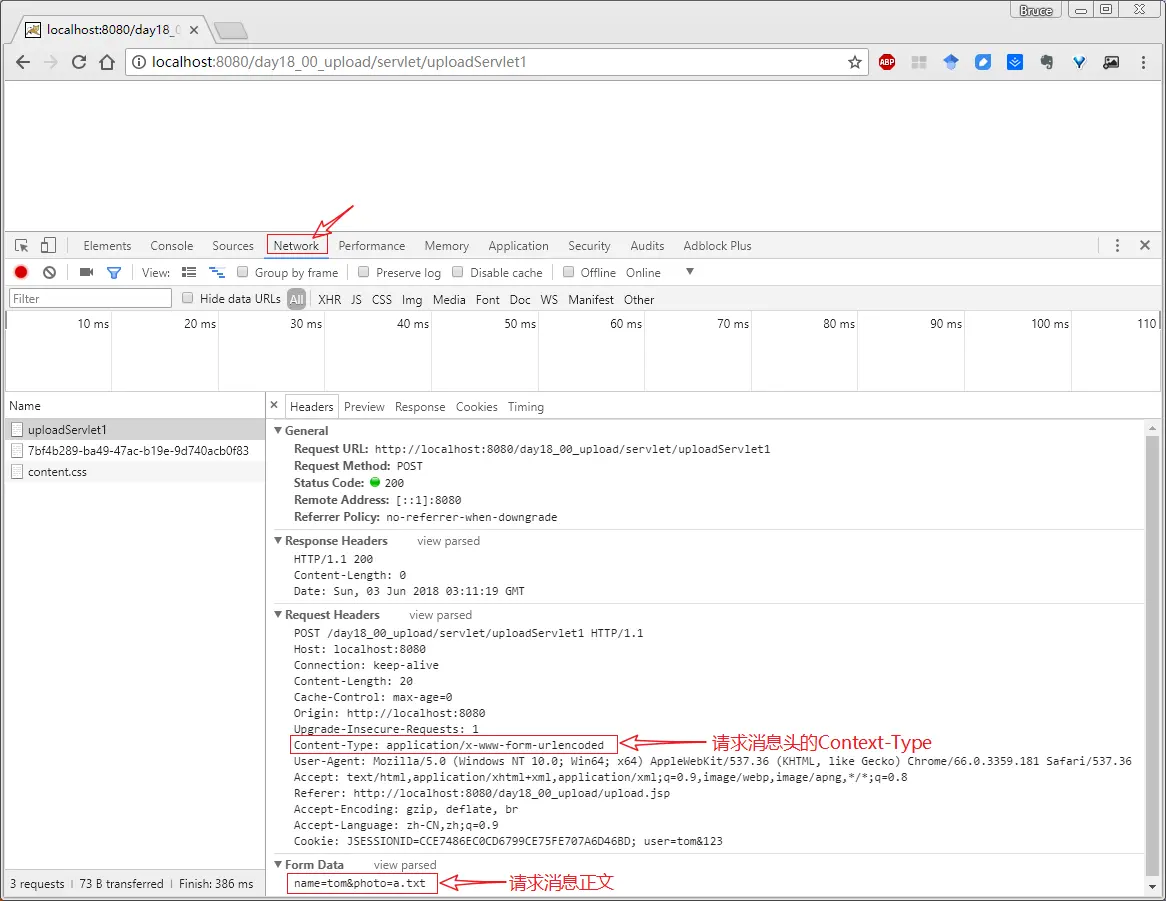Reload the current page
Image resolution: width=1166 pixels, height=901 pixels.
[x=79, y=62]
